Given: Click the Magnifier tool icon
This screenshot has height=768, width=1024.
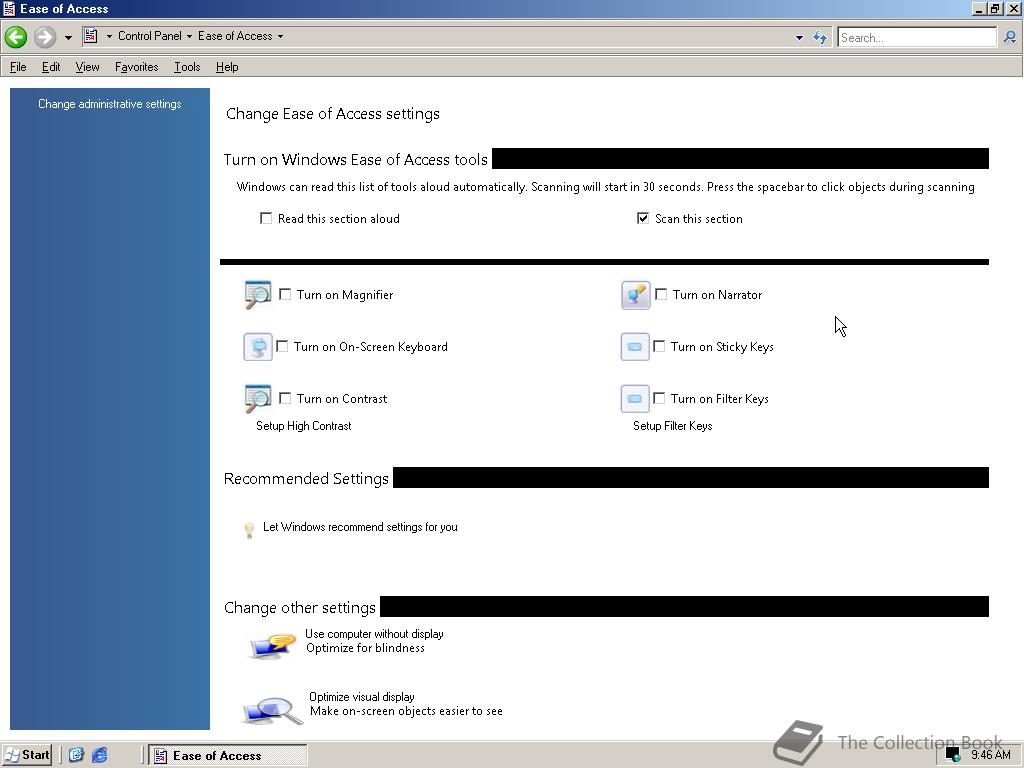Looking at the screenshot, I should point(258,295).
